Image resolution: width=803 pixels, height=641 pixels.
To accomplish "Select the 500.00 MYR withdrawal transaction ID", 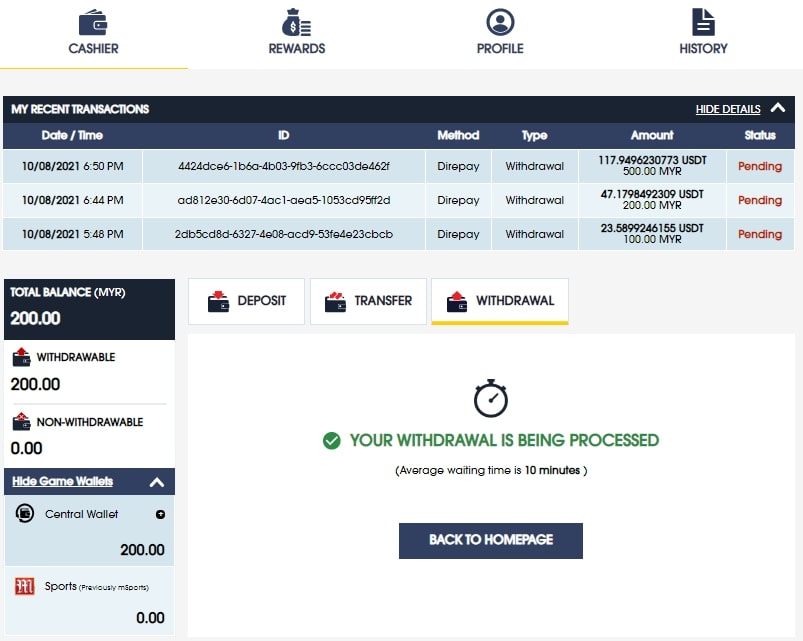I will click(283, 166).
